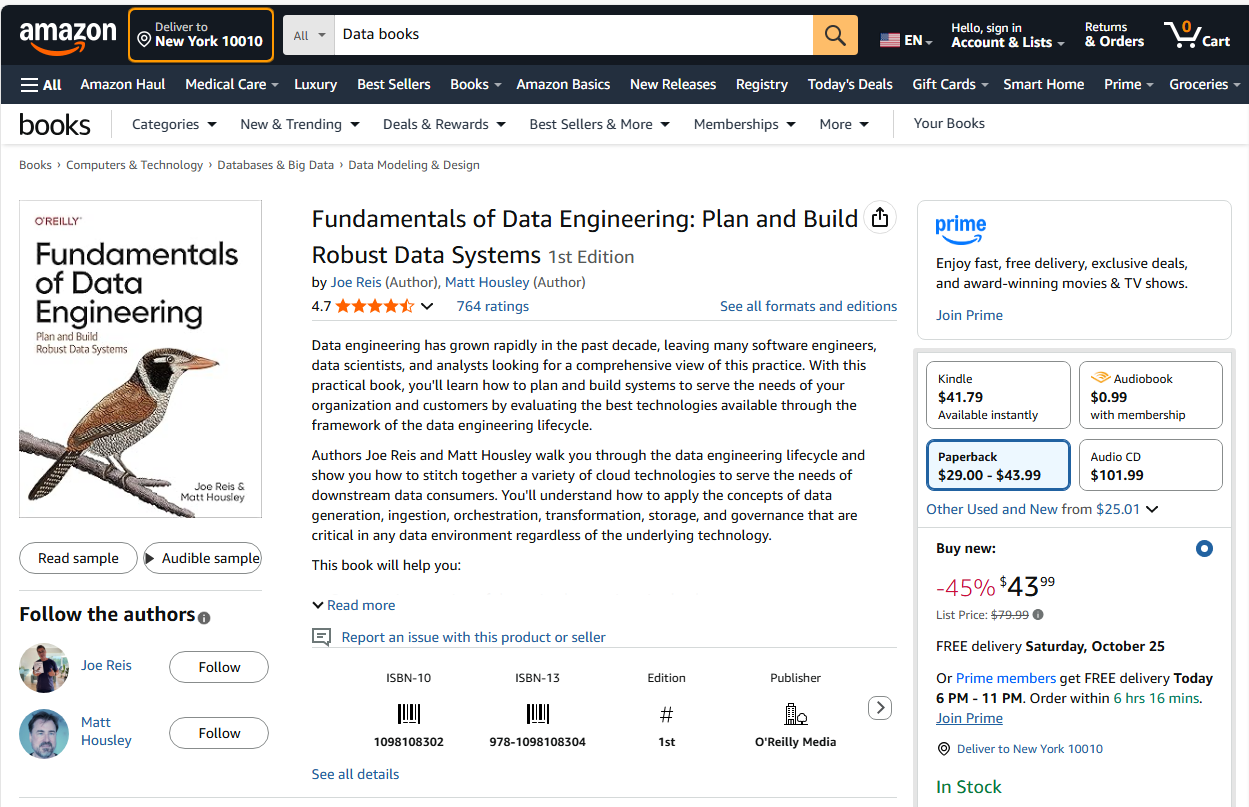Select the Paperback format option
1249x807 pixels.
[x=999, y=465]
